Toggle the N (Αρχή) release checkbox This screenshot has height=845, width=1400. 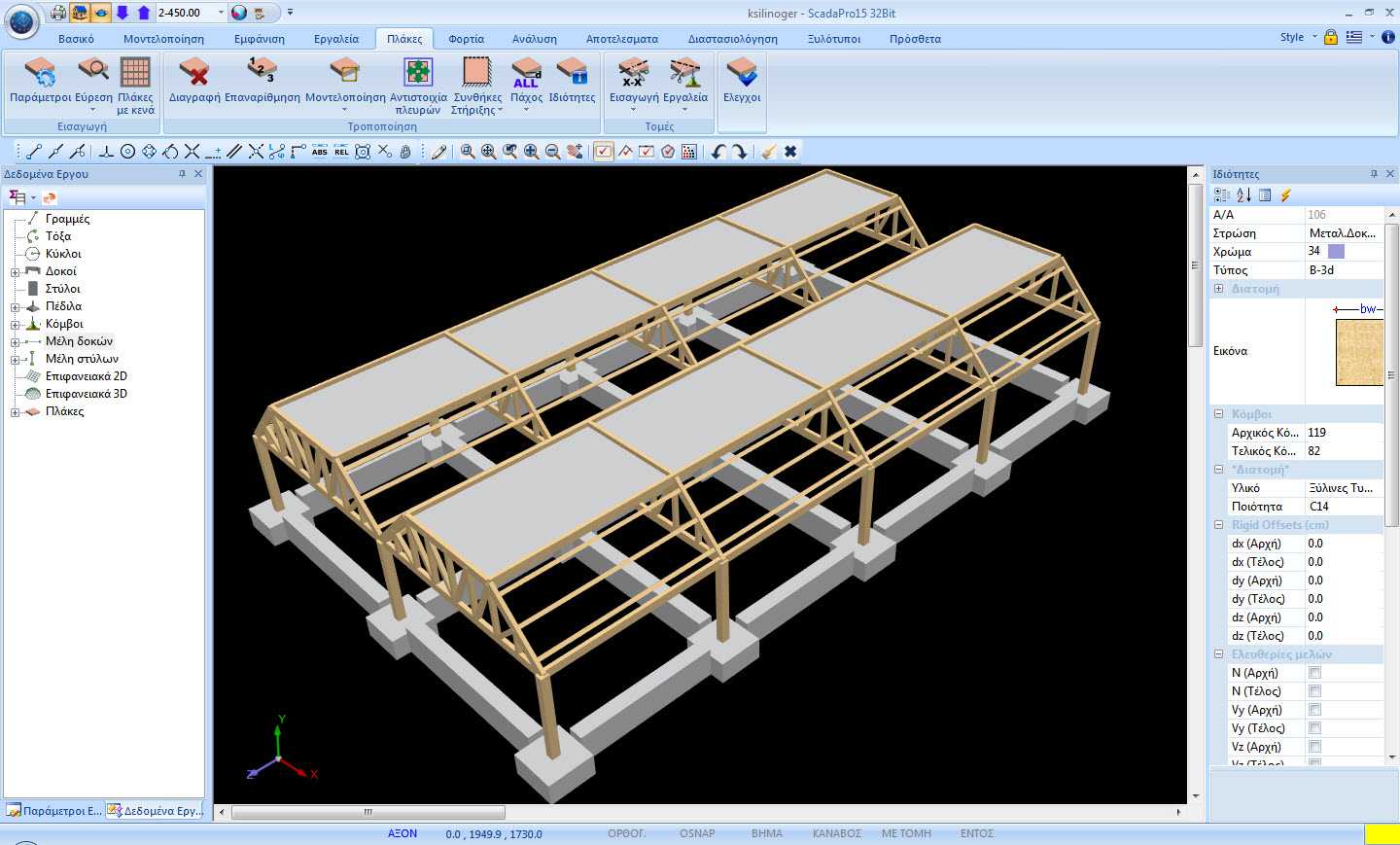tap(1314, 673)
